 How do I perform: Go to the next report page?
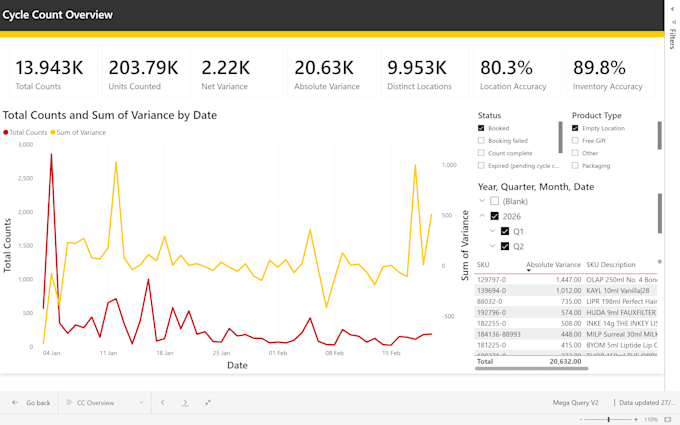point(185,402)
